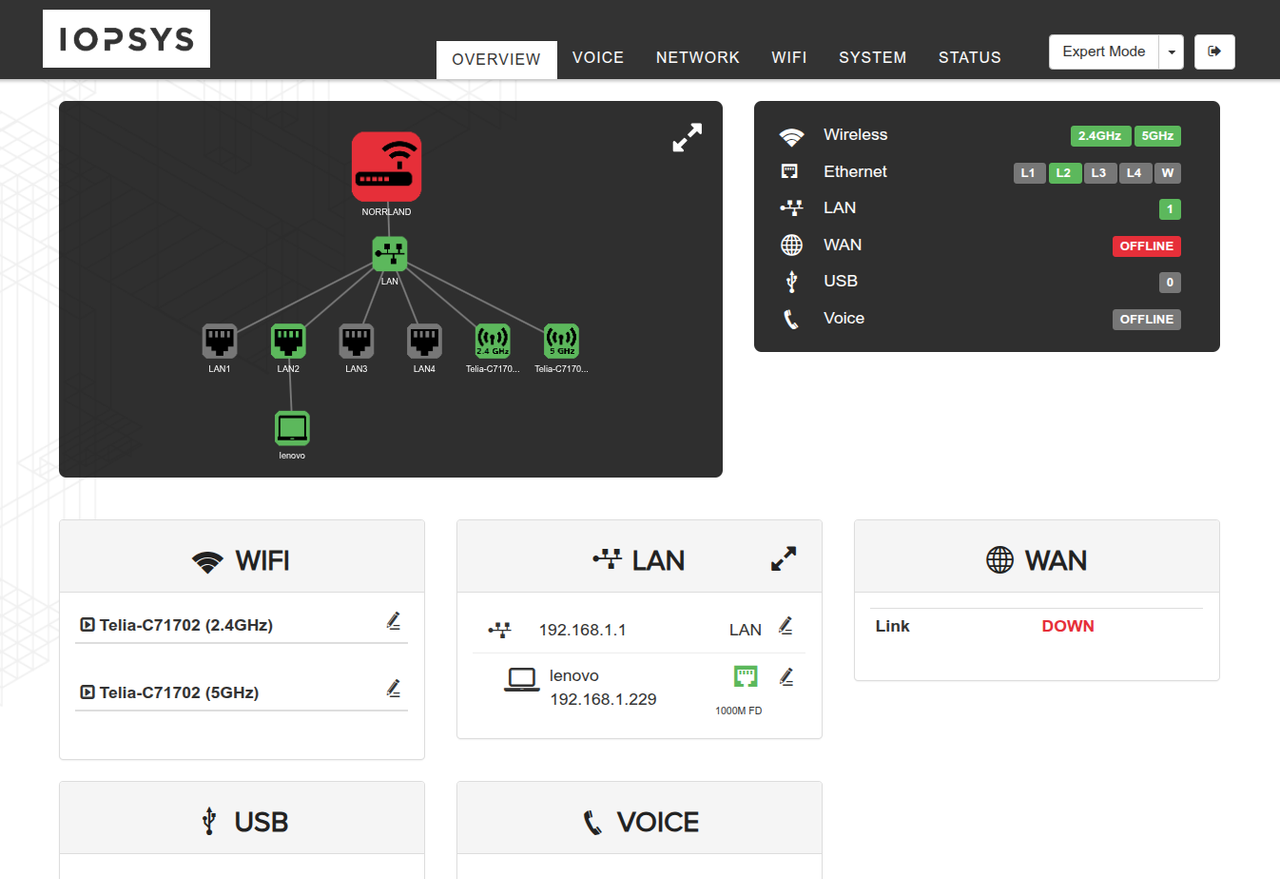
Task: Open the STATUS tab
Action: pos(970,58)
